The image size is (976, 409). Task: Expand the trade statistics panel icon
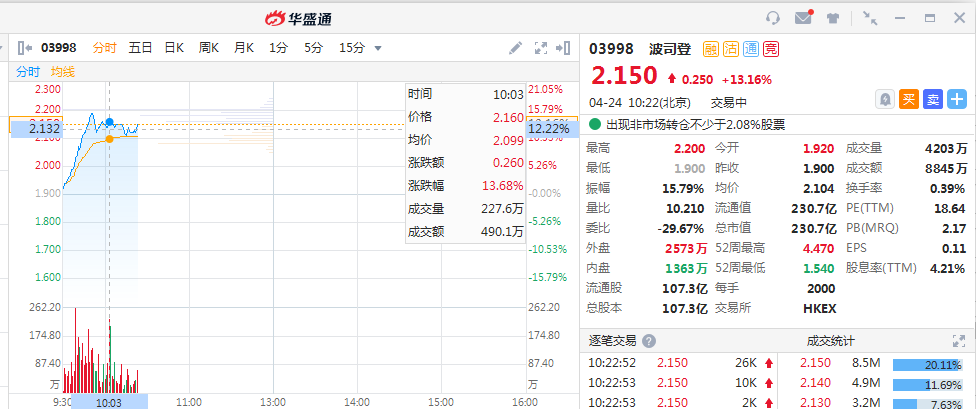959,341
